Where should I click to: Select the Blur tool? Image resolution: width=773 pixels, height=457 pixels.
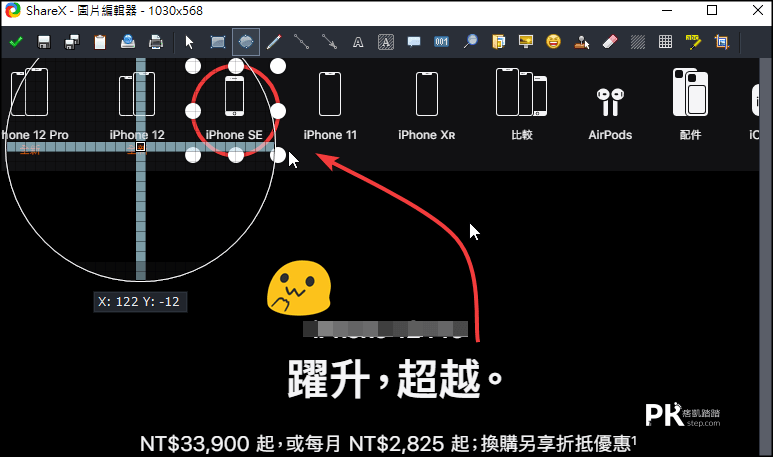tap(637, 42)
